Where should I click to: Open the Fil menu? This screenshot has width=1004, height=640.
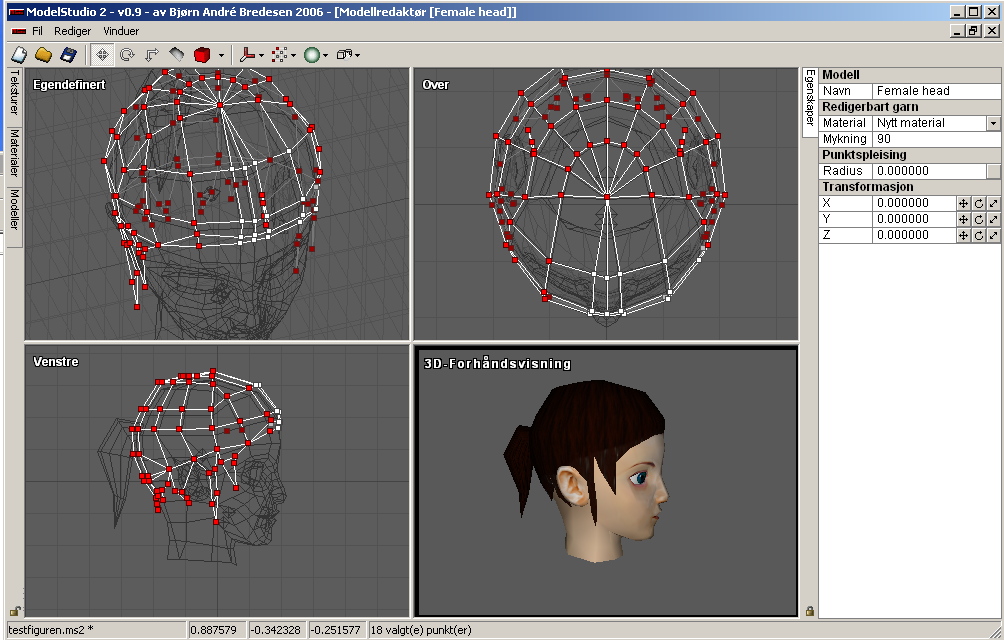click(37, 31)
